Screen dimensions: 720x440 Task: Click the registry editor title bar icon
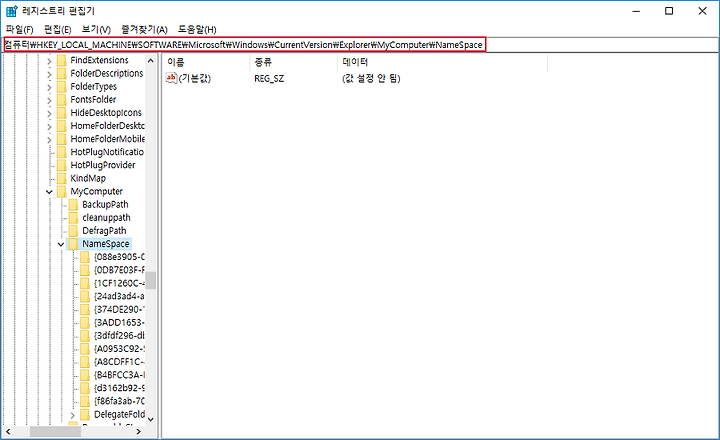[x=12, y=11]
